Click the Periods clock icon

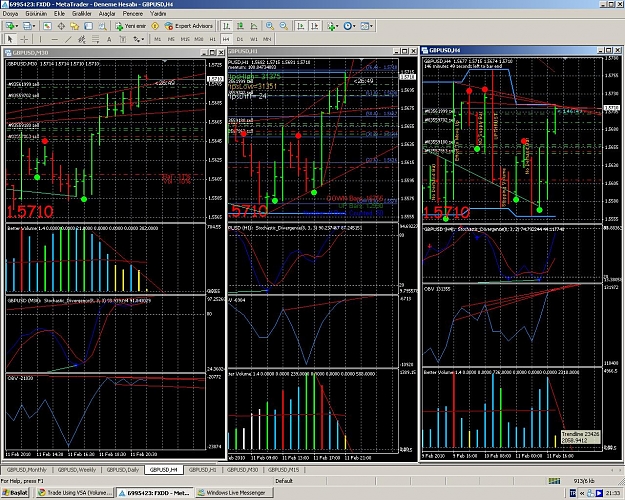coord(348,26)
